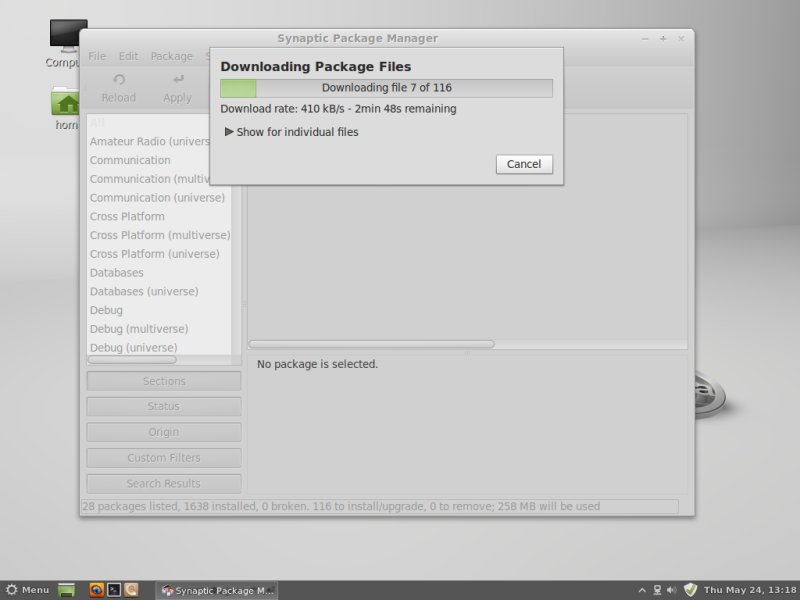Open the Edit menu
Screen dimensions: 800x600
[128, 56]
